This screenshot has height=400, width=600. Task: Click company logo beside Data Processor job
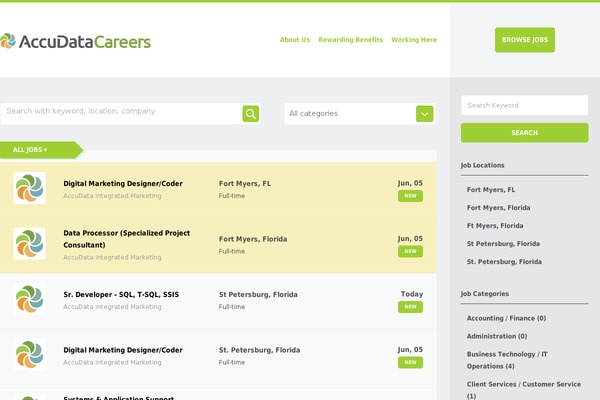(29, 243)
